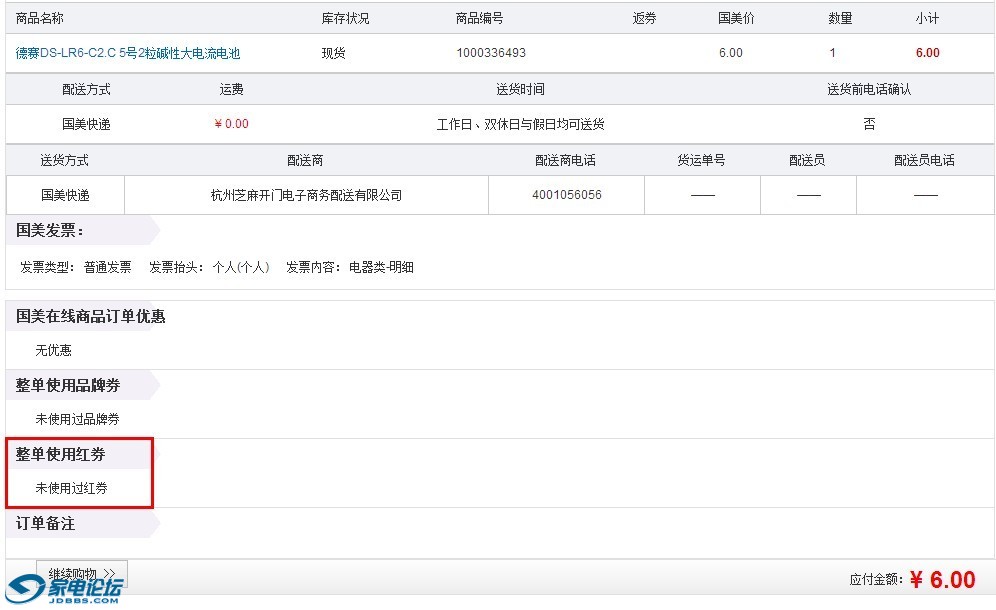The width and height of the screenshot is (996, 610).
Task: Click the 返券 column header
Action: [x=644, y=18]
